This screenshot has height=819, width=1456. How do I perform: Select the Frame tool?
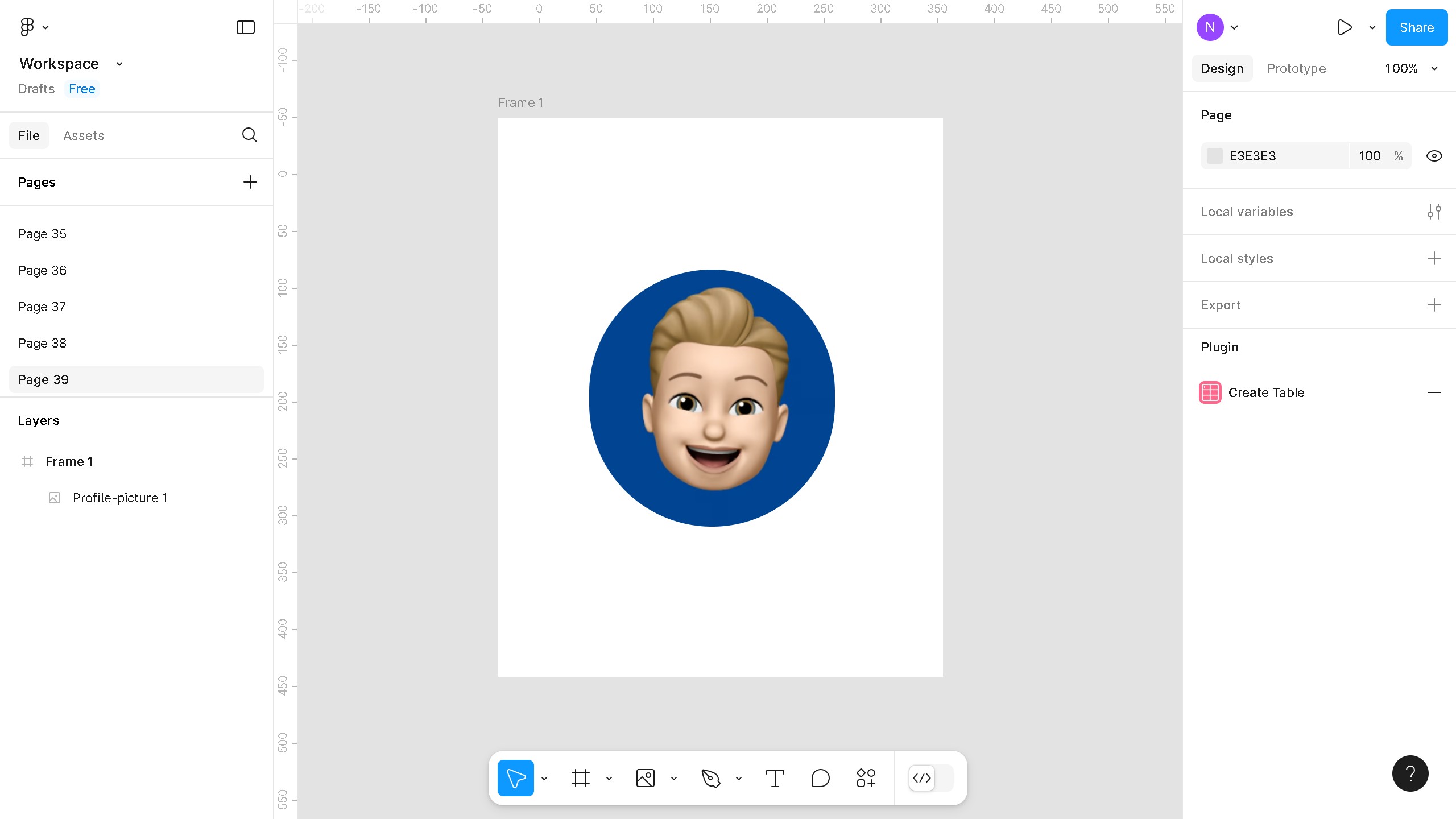(x=580, y=778)
